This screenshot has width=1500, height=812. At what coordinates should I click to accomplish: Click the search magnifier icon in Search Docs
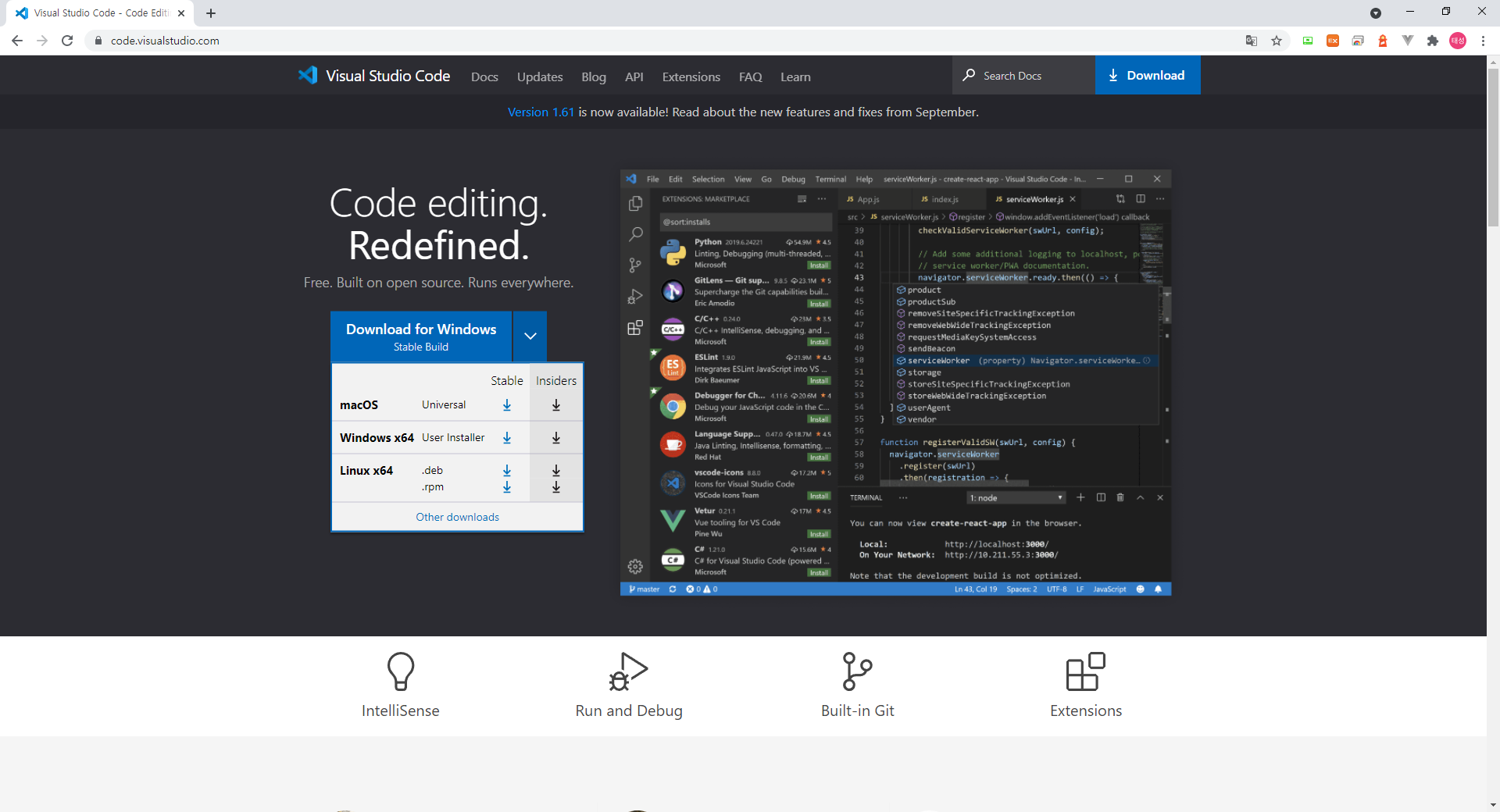point(969,75)
